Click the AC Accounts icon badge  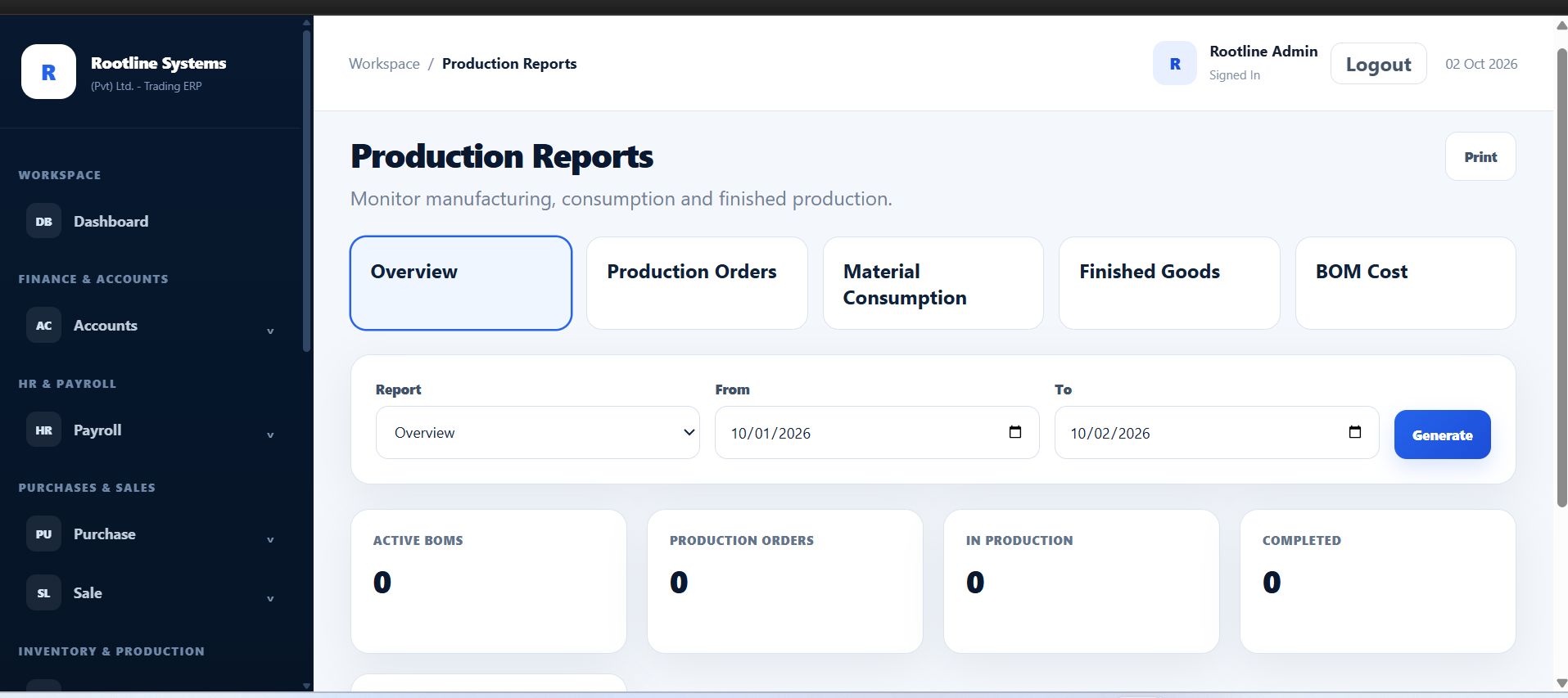pos(44,325)
